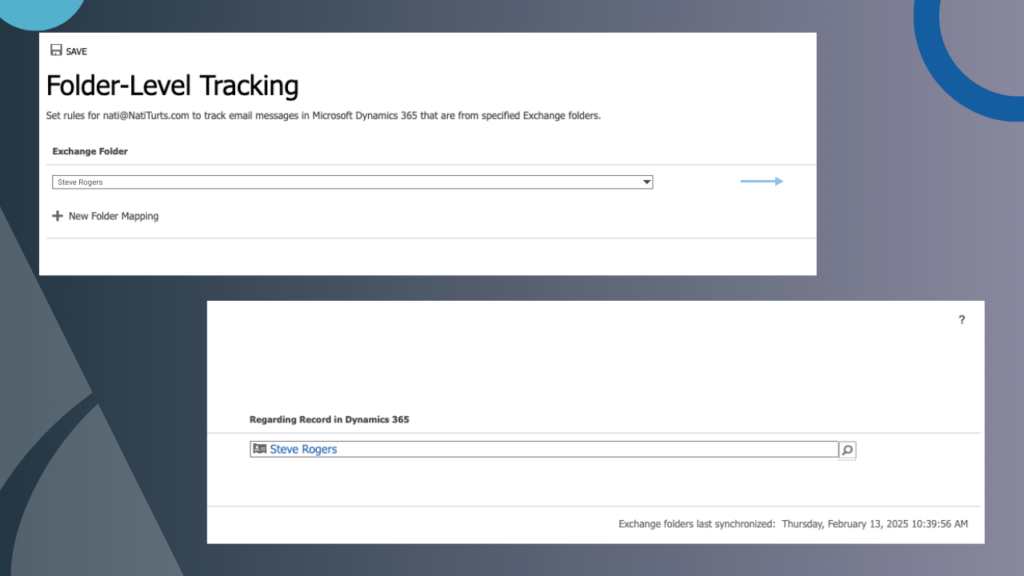Select the search icon in the Regarding Record field
Screen dimensions: 1024x576
point(847,449)
